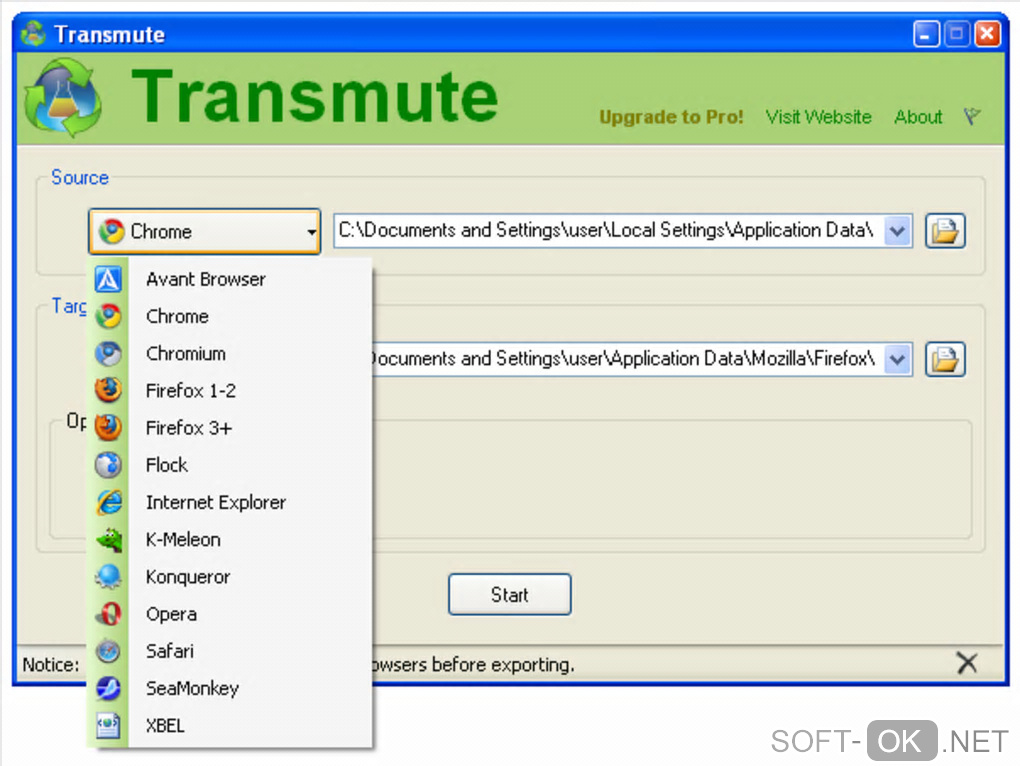Click the Safari compass icon

point(108,651)
